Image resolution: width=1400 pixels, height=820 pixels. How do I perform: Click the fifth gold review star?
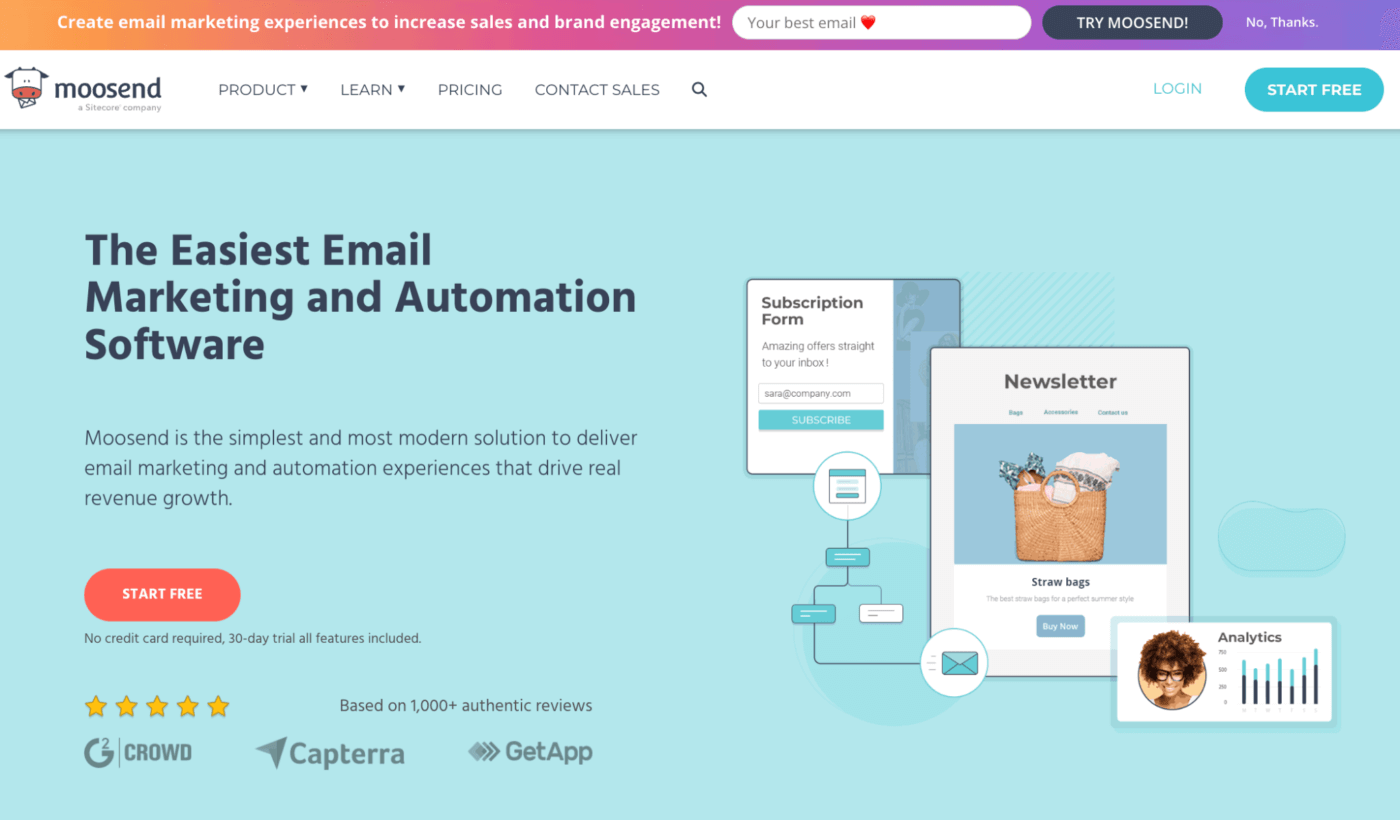[218, 707]
